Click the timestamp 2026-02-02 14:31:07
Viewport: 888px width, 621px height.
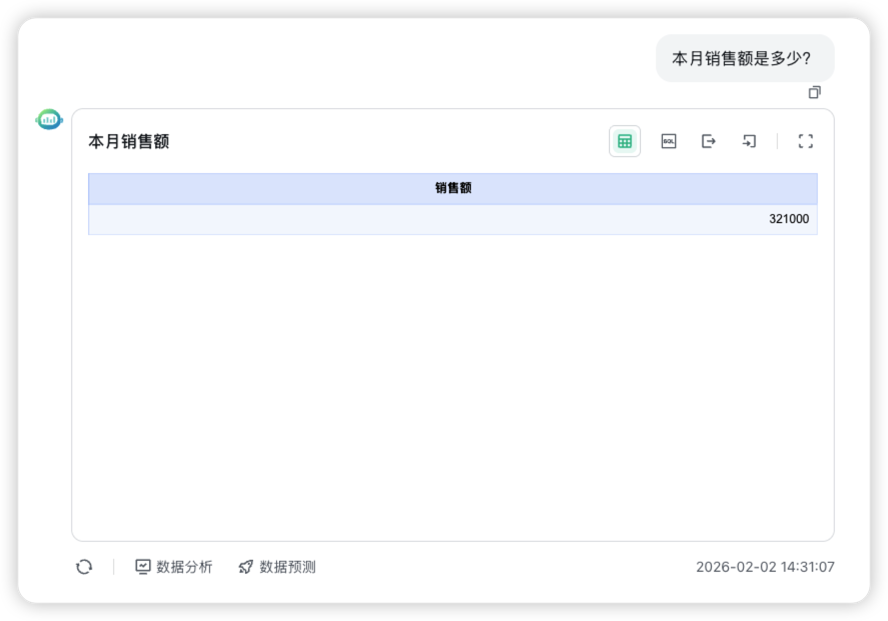click(766, 566)
